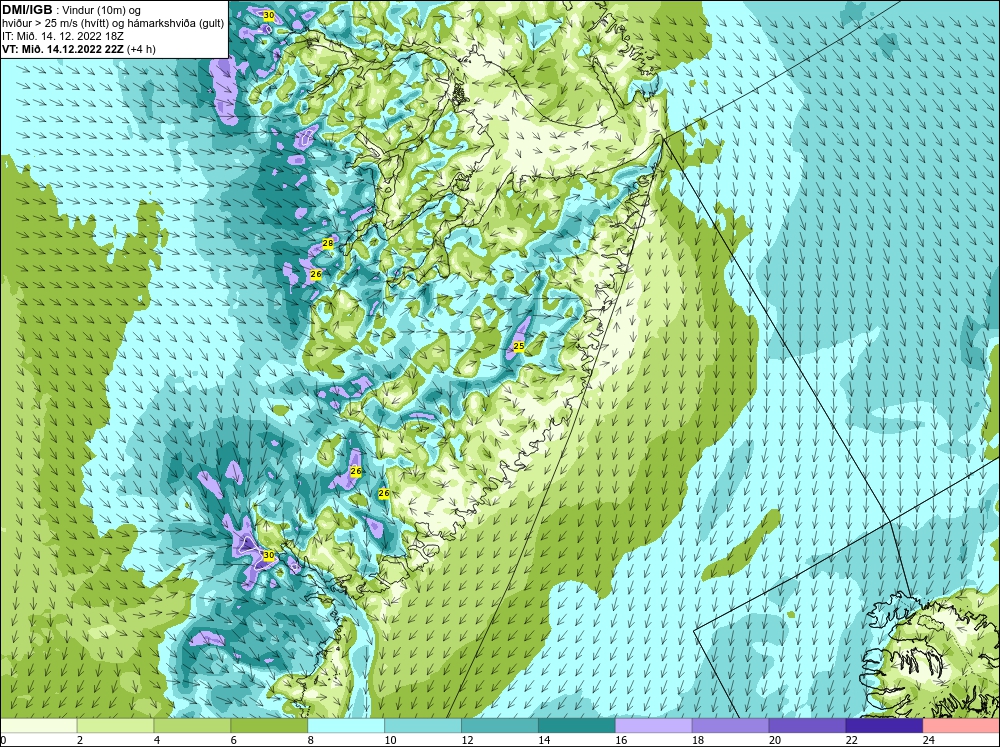The height and width of the screenshot is (747, 1000).
Task: Click the yellow 28 gust label
Action: [328, 243]
